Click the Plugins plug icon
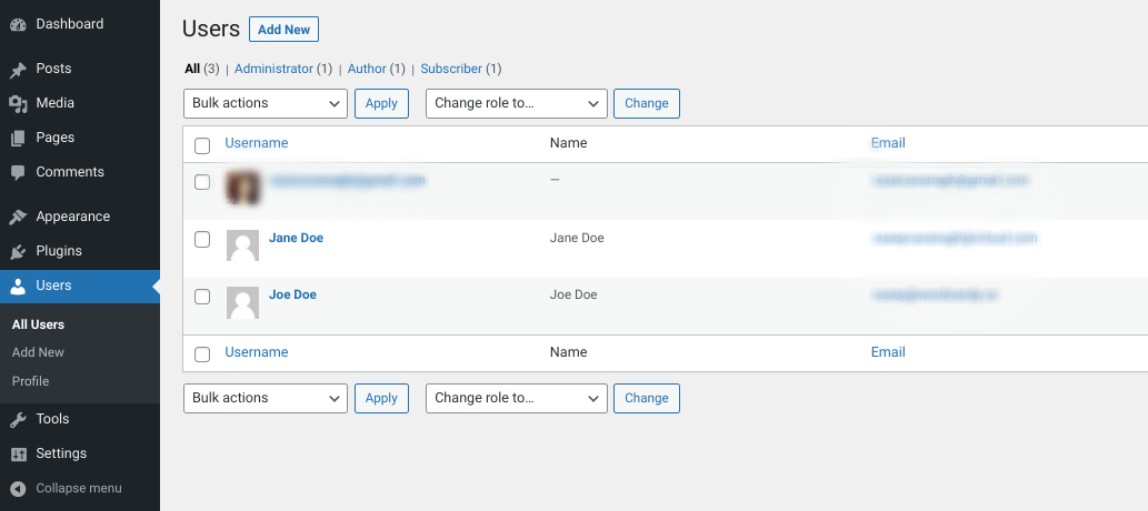This screenshot has width=1148, height=511. tap(18, 252)
